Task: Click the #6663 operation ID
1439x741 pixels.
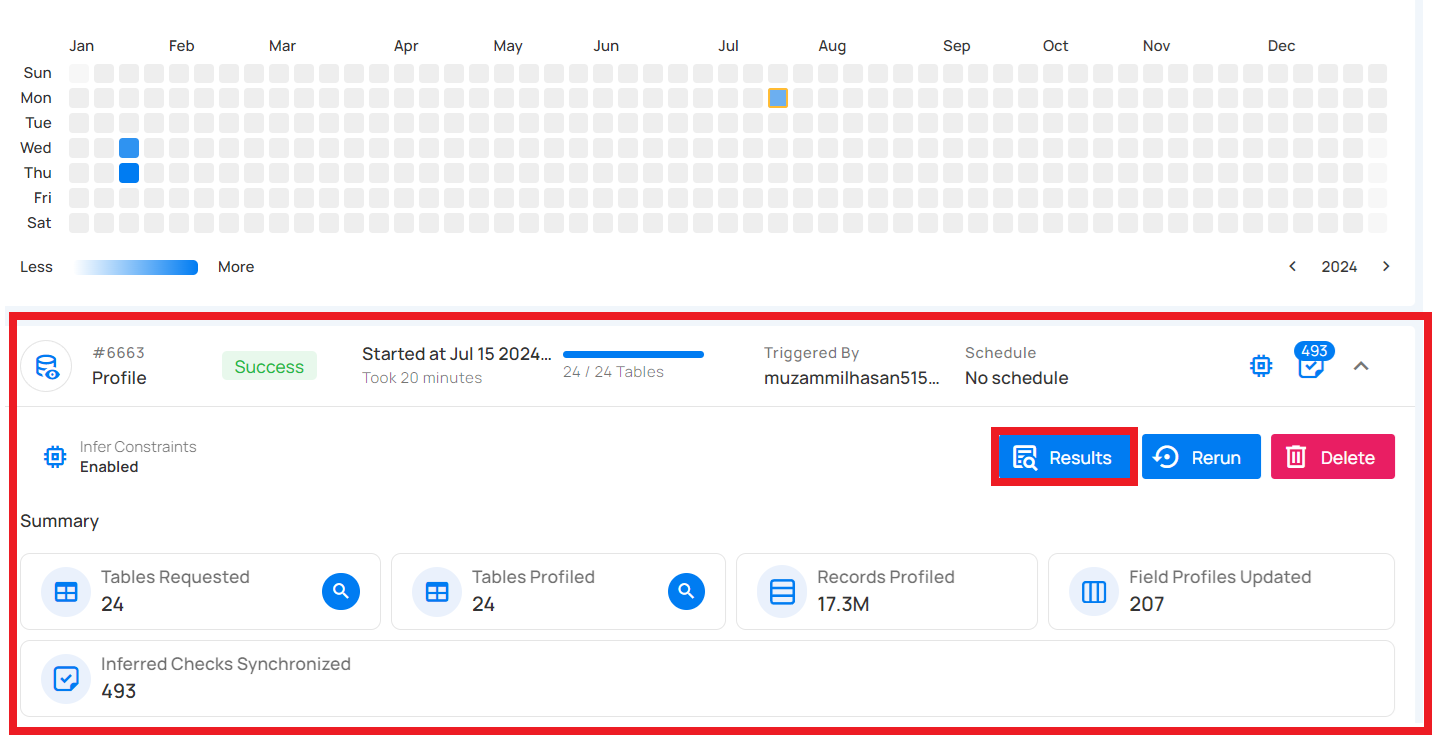Action: 118,353
